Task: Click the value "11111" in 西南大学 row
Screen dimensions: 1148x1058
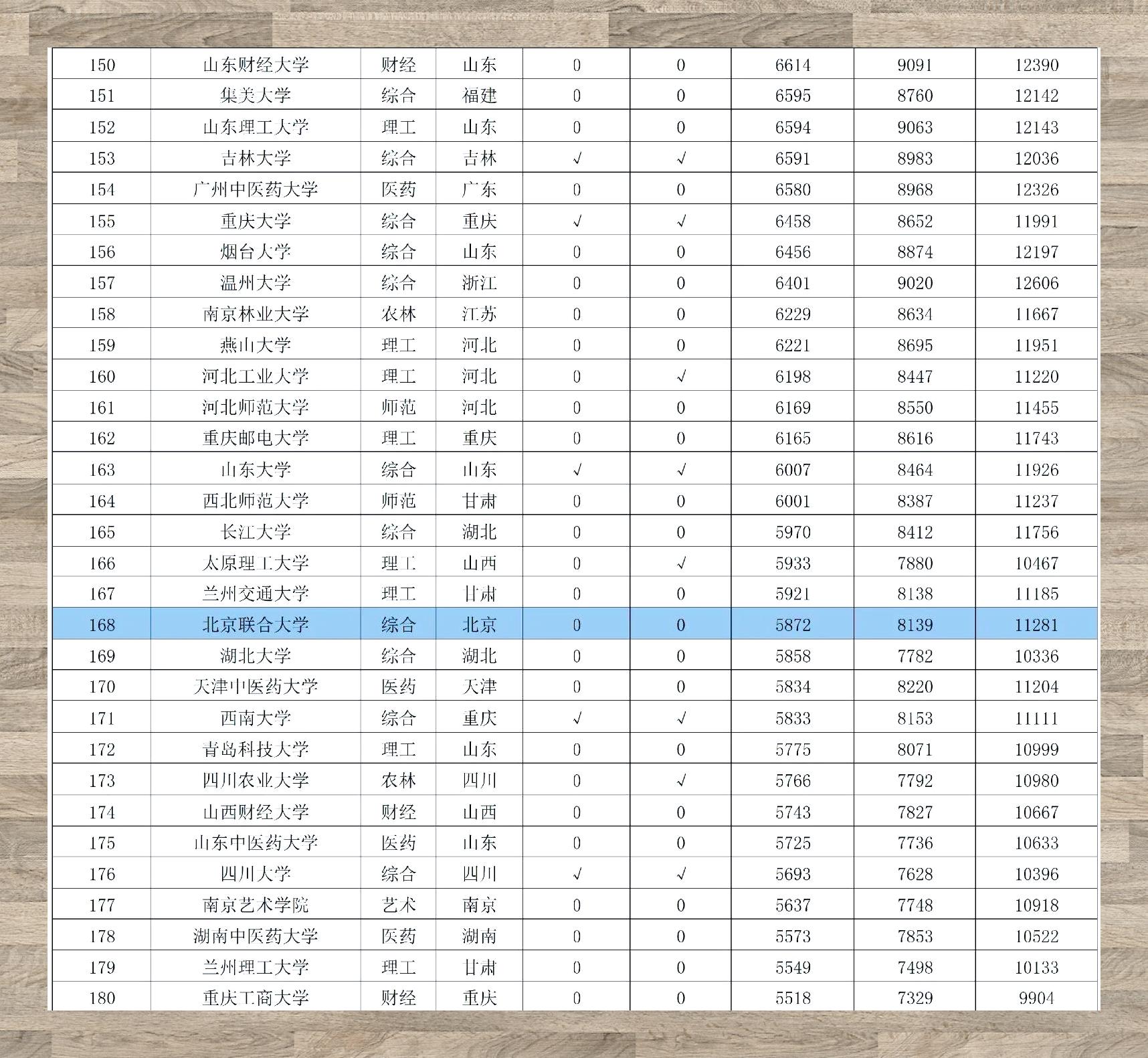Action: (1036, 718)
